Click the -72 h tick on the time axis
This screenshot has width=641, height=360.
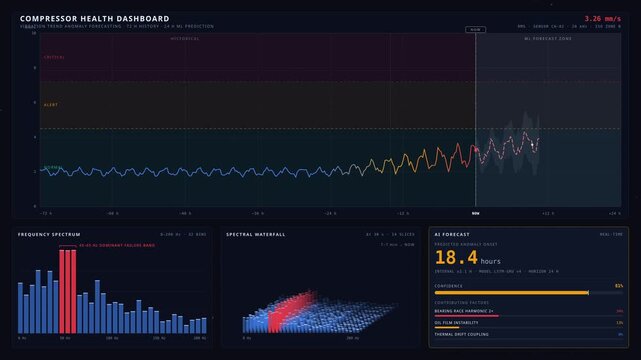(x=45, y=213)
